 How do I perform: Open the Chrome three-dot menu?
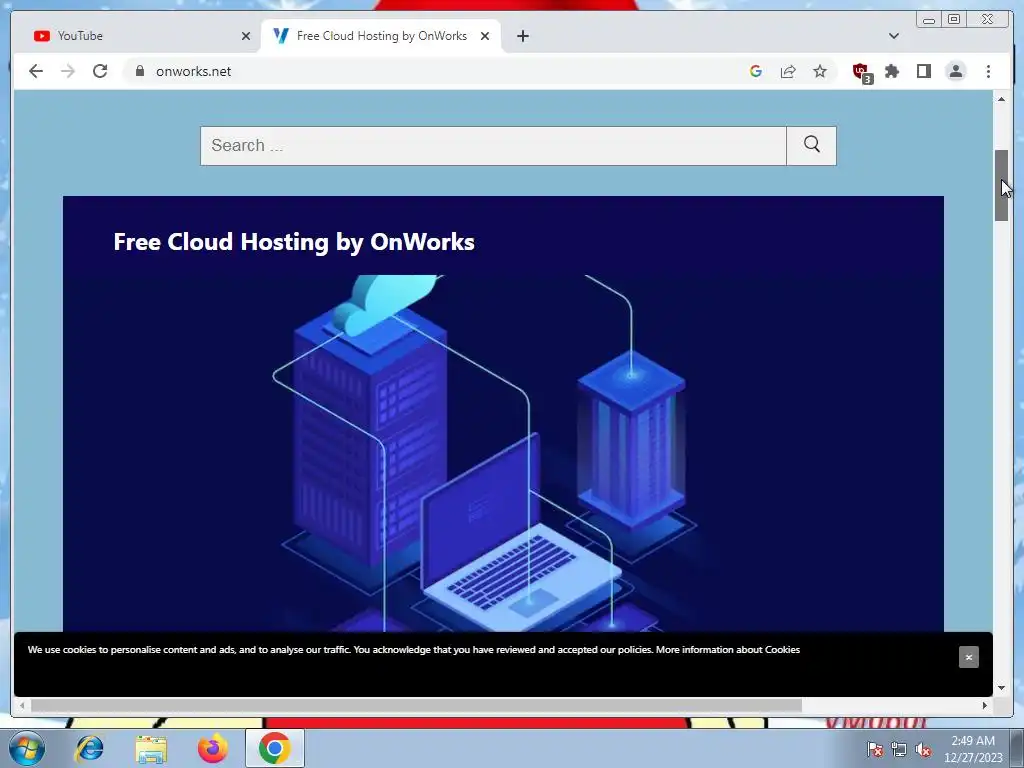tap(988, 71)
